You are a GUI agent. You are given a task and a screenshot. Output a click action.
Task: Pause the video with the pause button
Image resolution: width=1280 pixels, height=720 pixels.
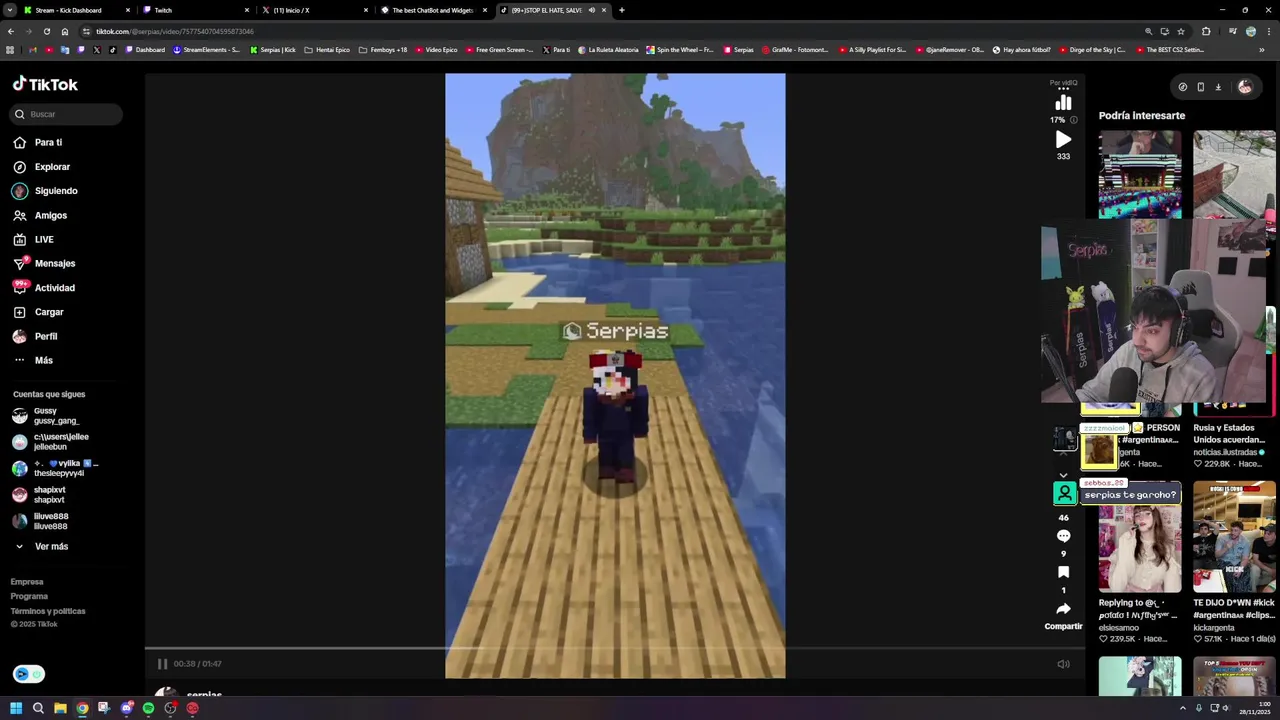[x=162, y=664]
